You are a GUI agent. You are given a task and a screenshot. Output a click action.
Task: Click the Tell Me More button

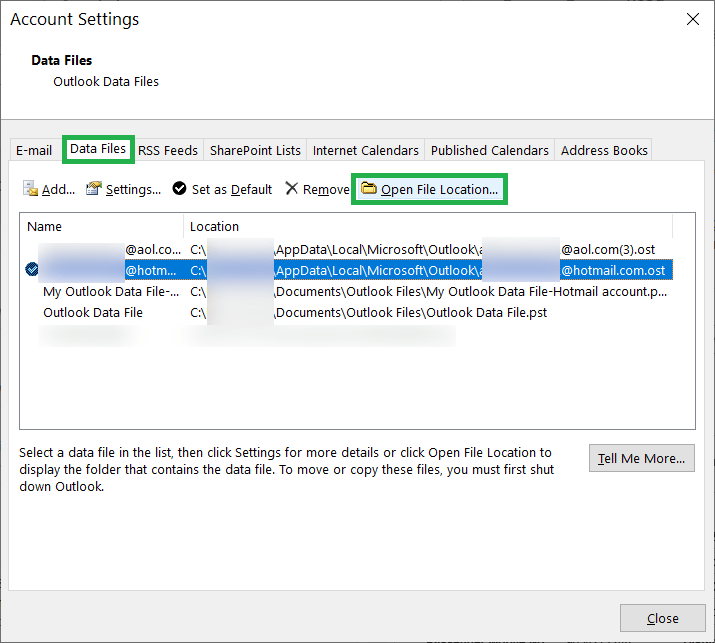[642, 458]
